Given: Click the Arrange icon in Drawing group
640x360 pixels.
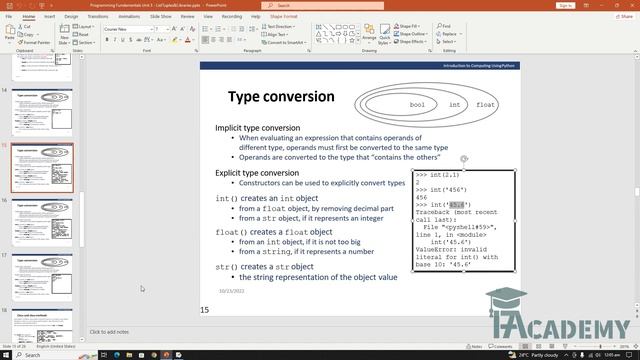Looking at the screenshot, I should 369,33.
